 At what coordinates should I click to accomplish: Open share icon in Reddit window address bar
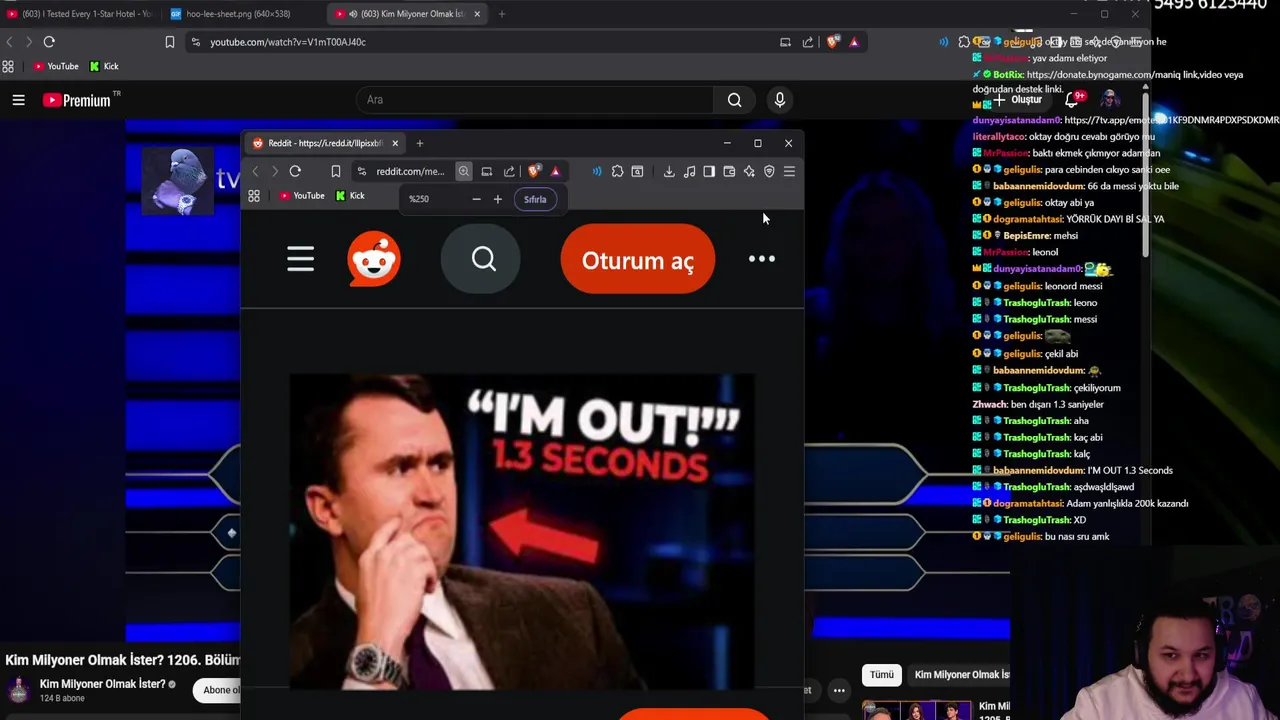[x=509, y=171]
